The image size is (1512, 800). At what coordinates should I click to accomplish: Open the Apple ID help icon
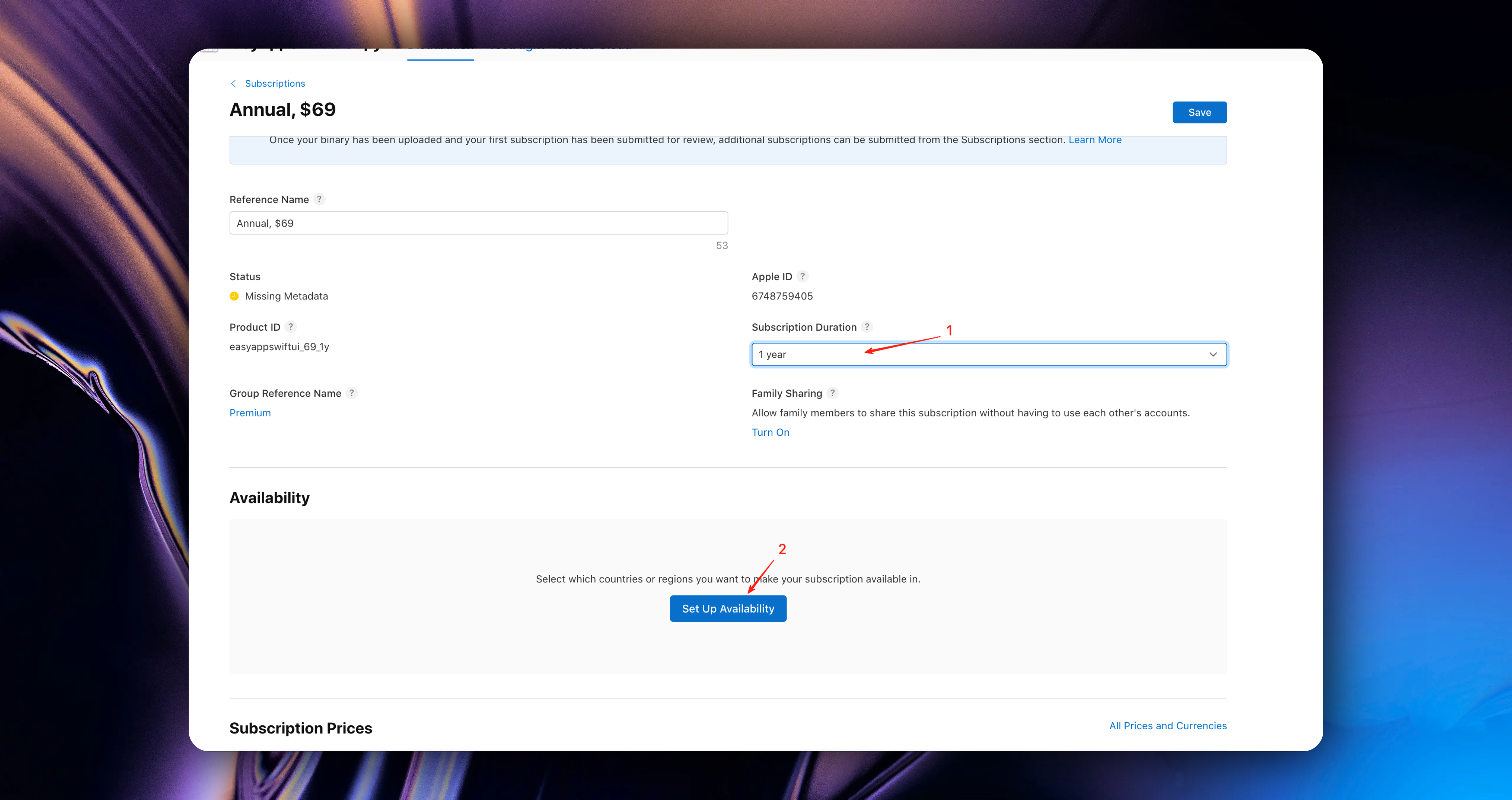[802, 276]
